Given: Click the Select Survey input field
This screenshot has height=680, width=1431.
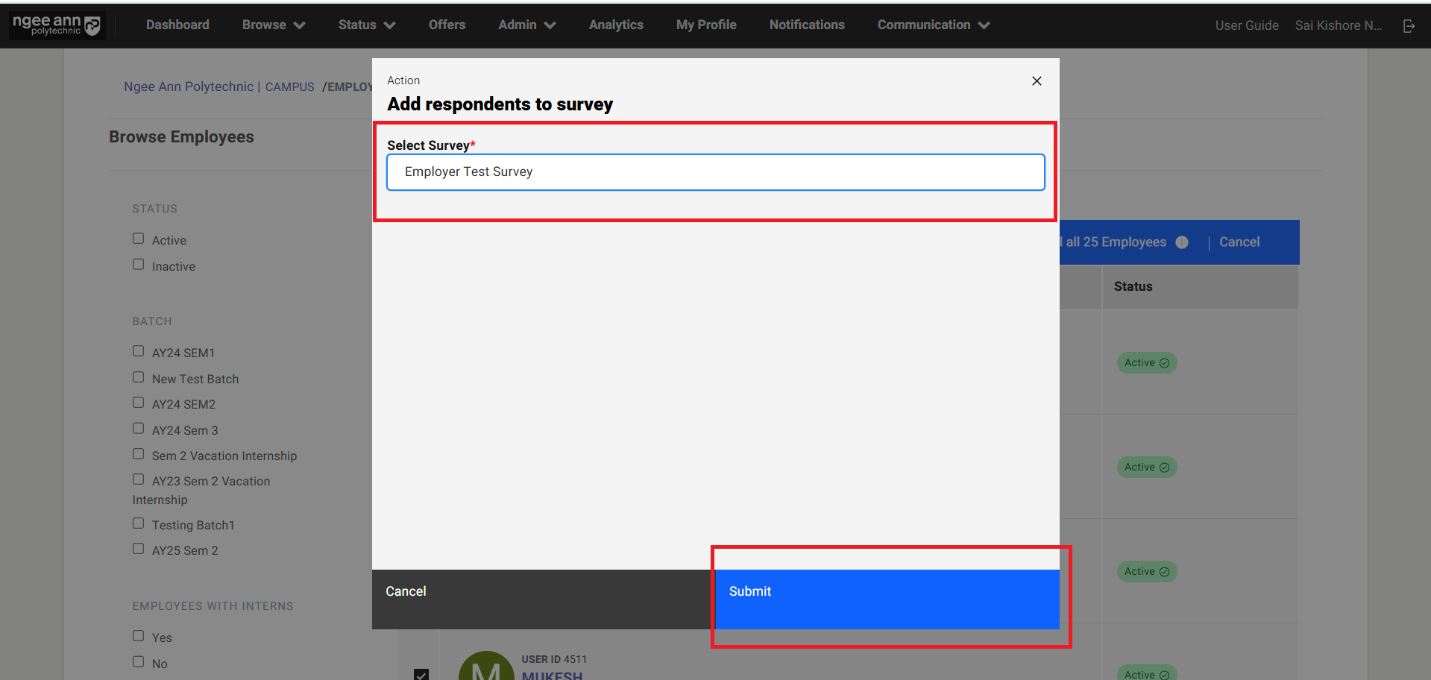Looking at the screenshot, I should click(715, 172).
